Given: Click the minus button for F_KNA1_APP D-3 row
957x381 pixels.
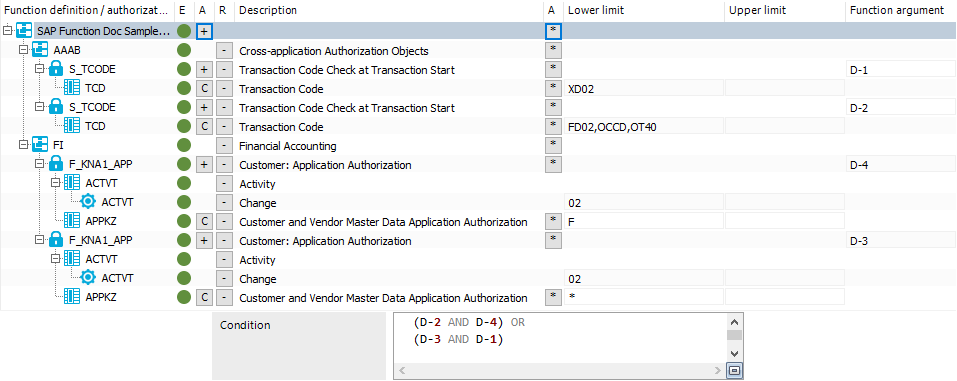Looking at the screenshot, I should click(x=225, y=241).
